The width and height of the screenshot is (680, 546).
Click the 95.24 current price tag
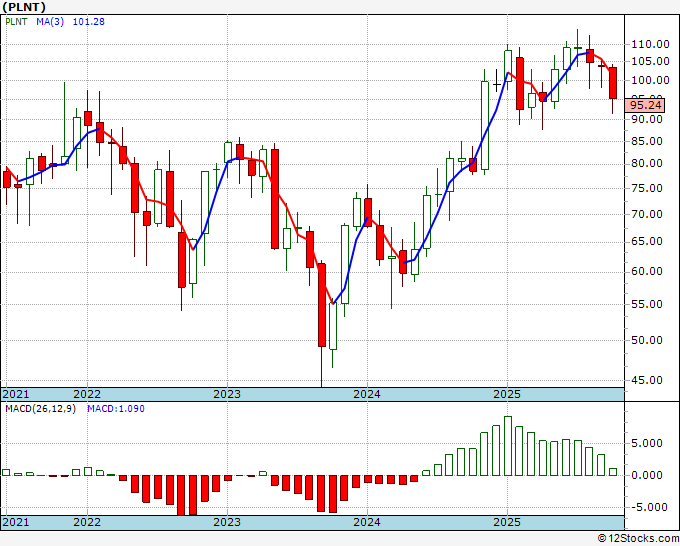point(646,105)
